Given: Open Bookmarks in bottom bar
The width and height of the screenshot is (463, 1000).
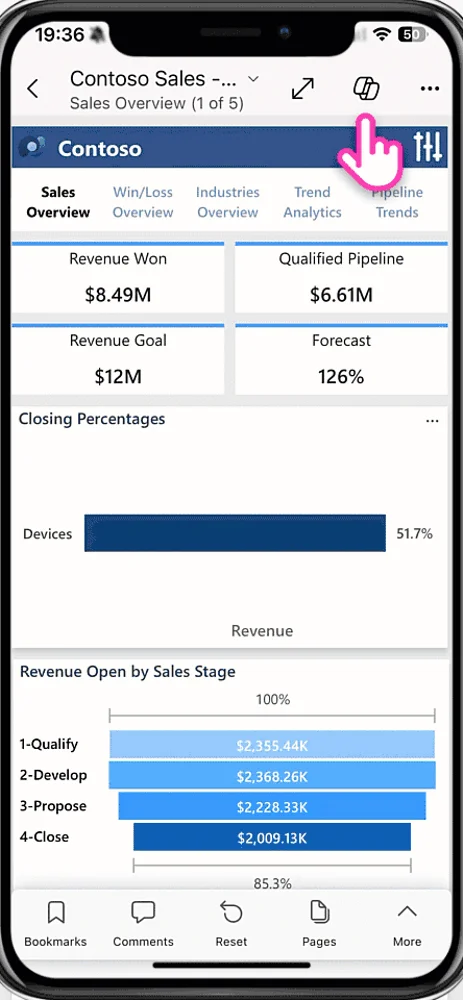Looking at the screenshot, I should tap(55, 923).
